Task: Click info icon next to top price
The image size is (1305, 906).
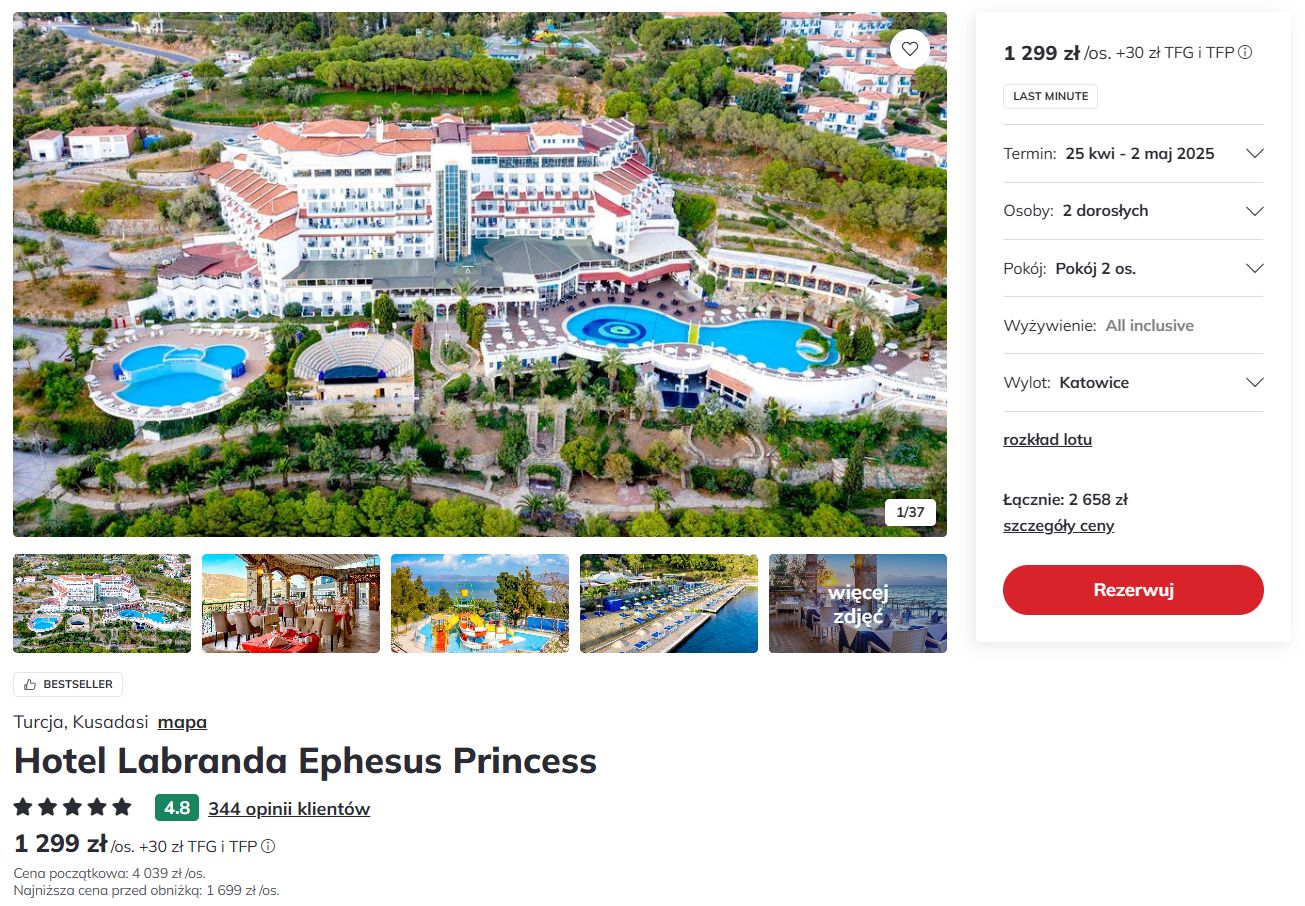Action: (x=1245, y=53)
